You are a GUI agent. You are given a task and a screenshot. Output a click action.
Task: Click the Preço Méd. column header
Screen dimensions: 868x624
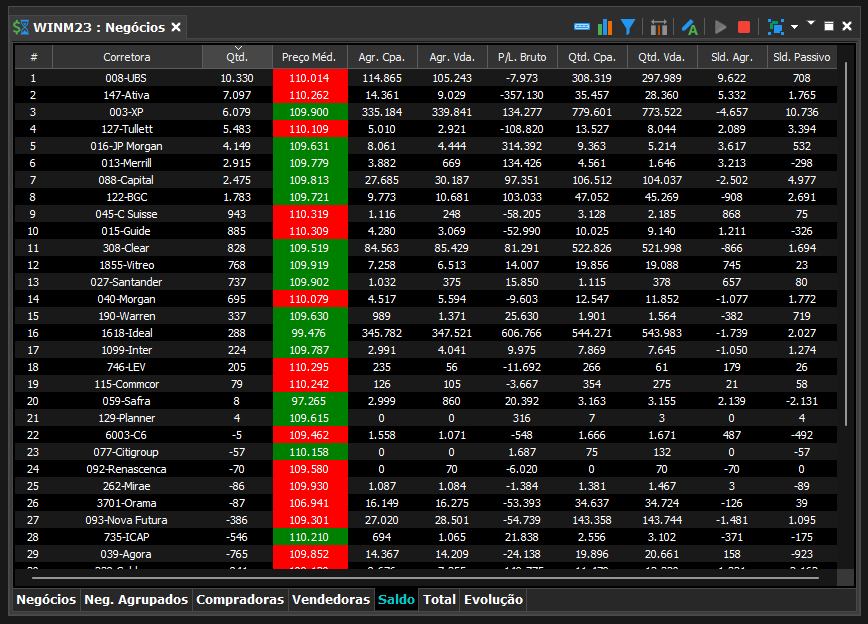click(309, 57)
